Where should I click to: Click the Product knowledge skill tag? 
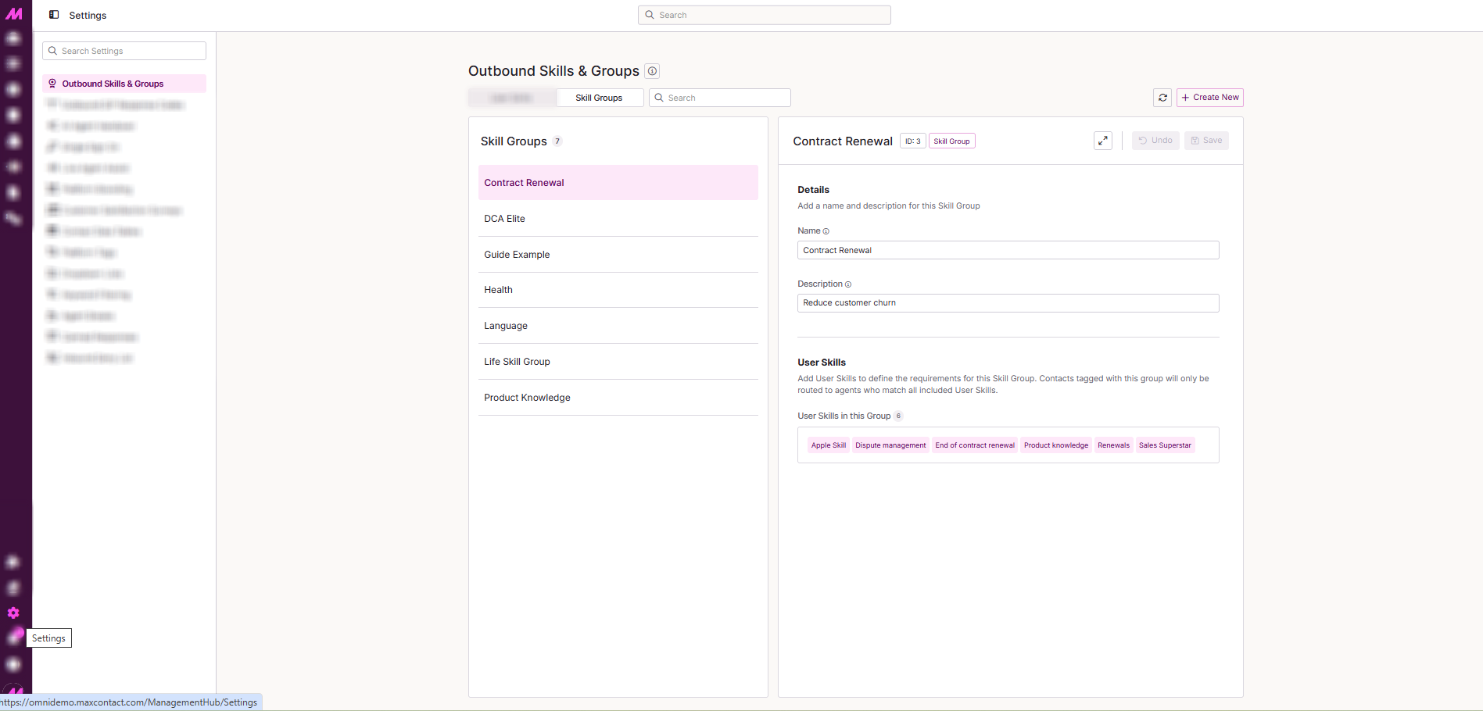(1056, 445)
